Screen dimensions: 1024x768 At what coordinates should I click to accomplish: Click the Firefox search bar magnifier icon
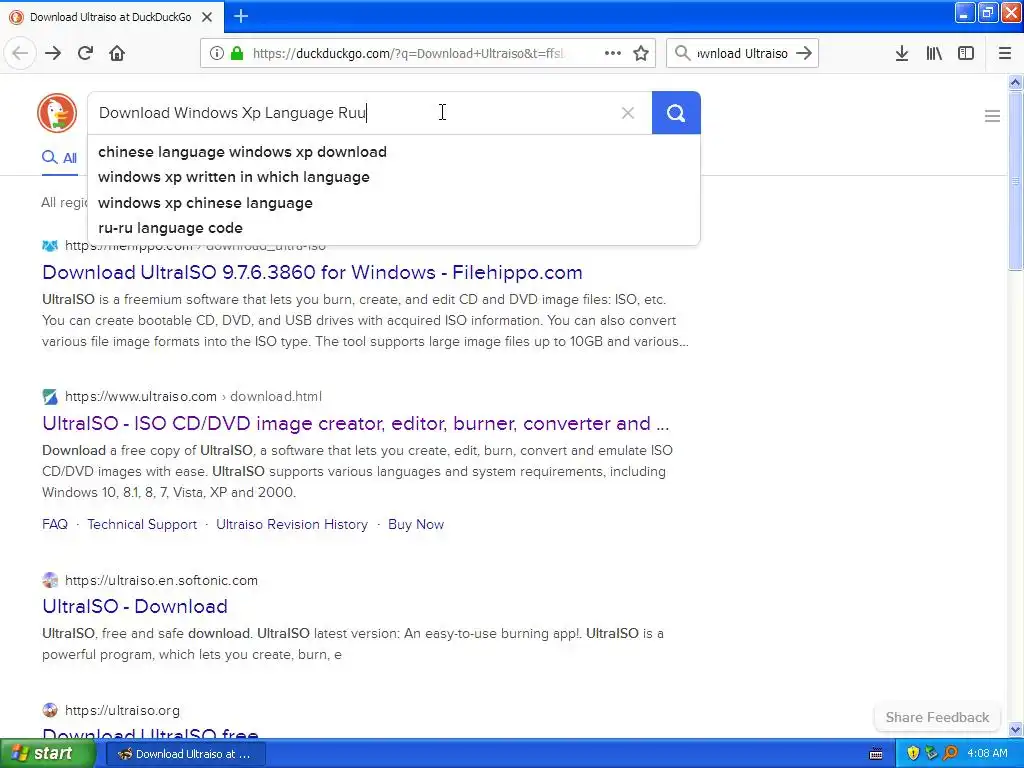tap(682, 53)
